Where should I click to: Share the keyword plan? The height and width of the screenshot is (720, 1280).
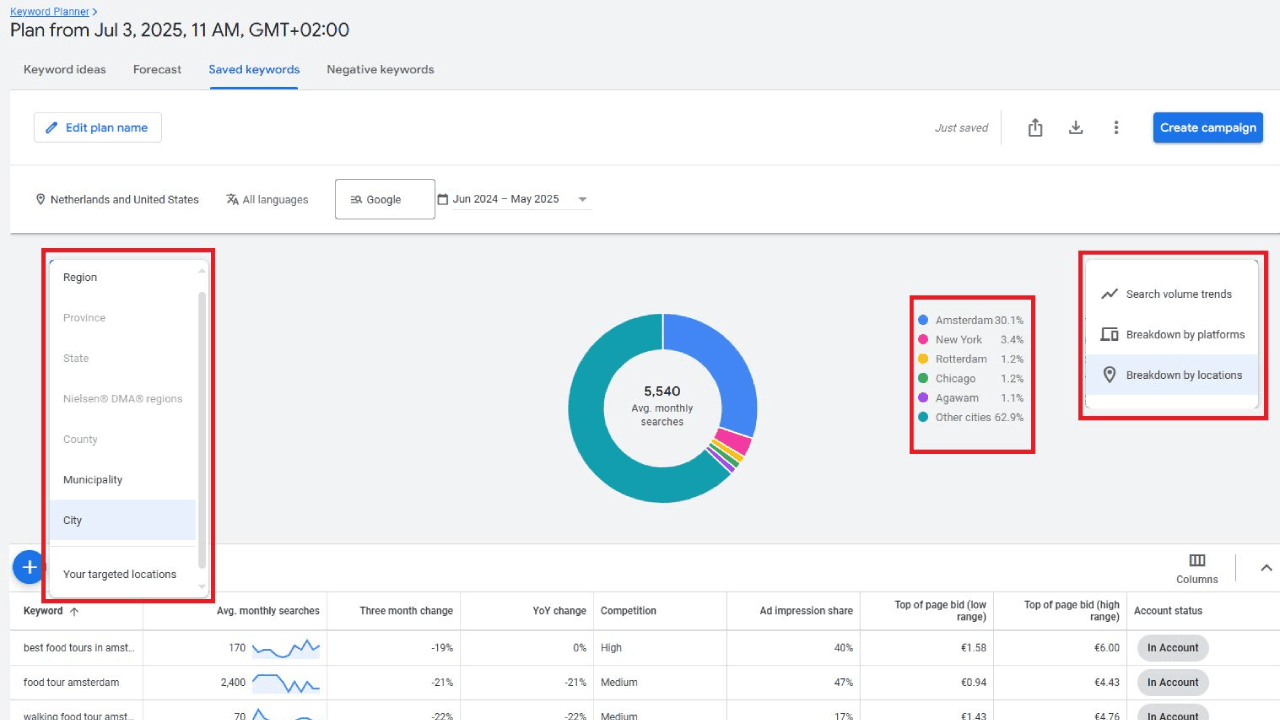tap(1035, 127)
